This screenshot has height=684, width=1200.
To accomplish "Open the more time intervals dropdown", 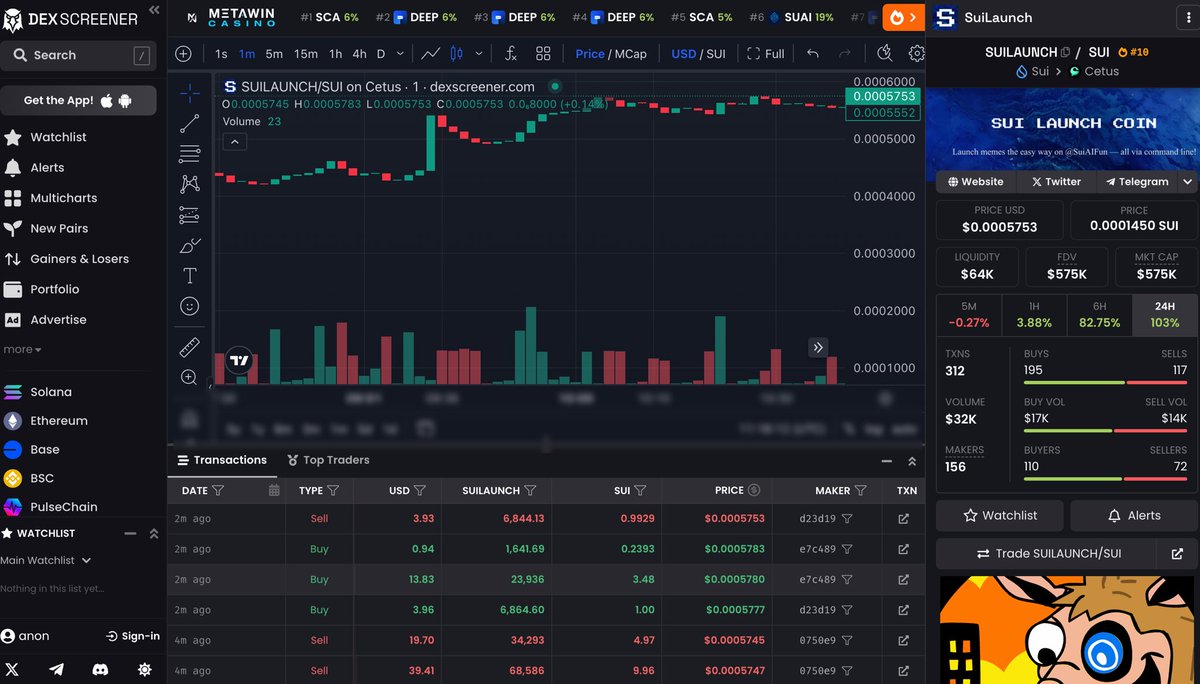I will [x=401, y=54].
